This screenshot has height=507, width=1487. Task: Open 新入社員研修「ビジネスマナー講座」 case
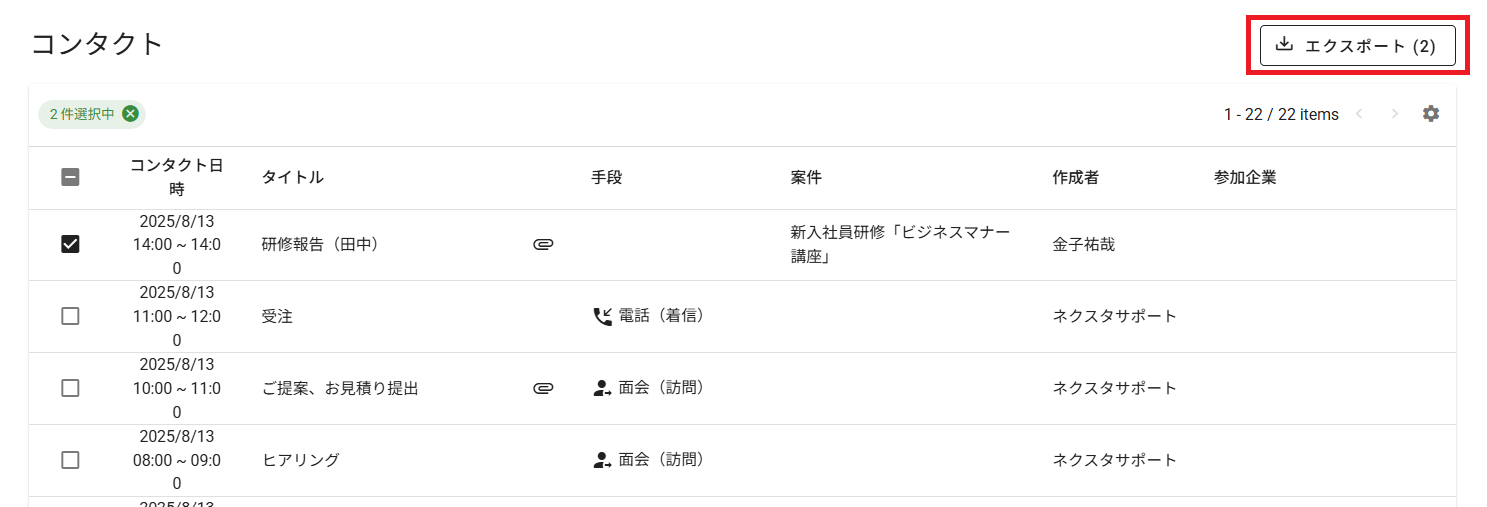click(x=900, y=244)
